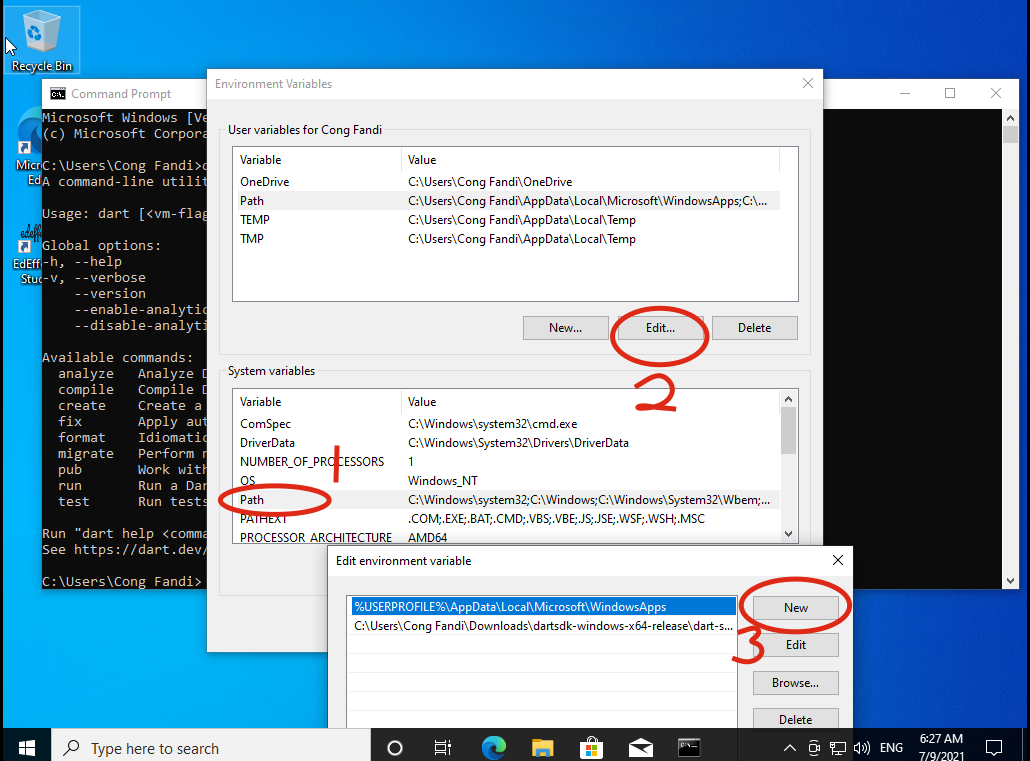
Task: Open Task View on the taskbar
Action: point(443,747)
